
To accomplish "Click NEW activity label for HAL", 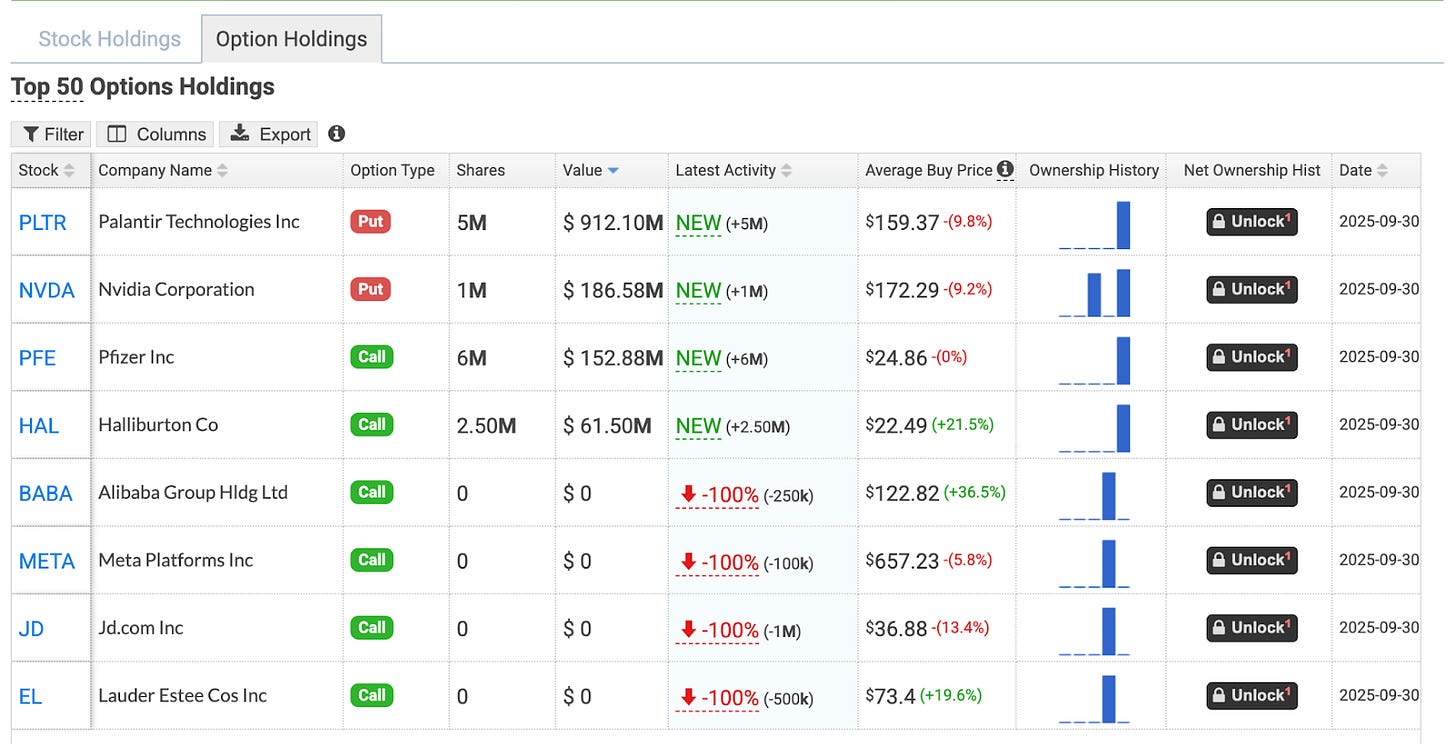I will [698, 426].
